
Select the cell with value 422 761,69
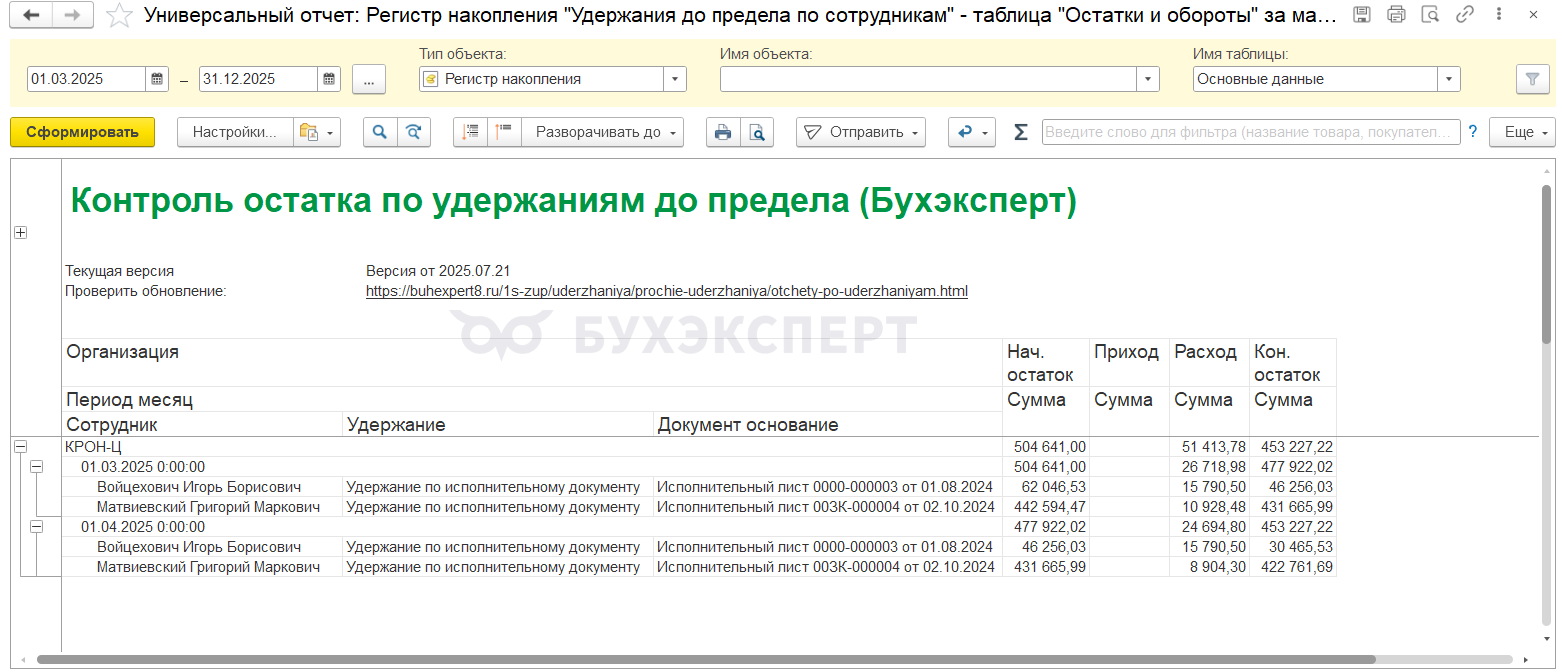[1293, 567]
